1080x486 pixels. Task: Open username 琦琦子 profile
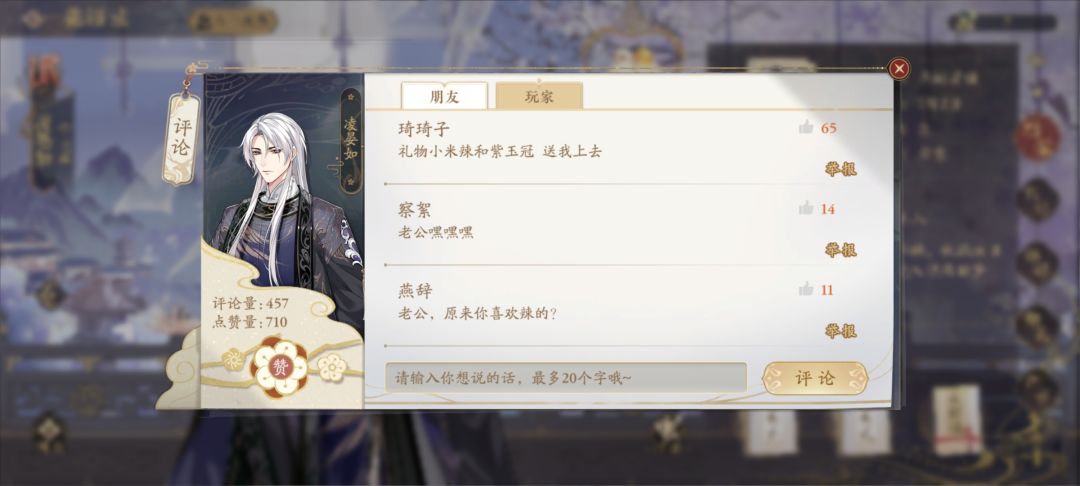[x=424, y=129]
